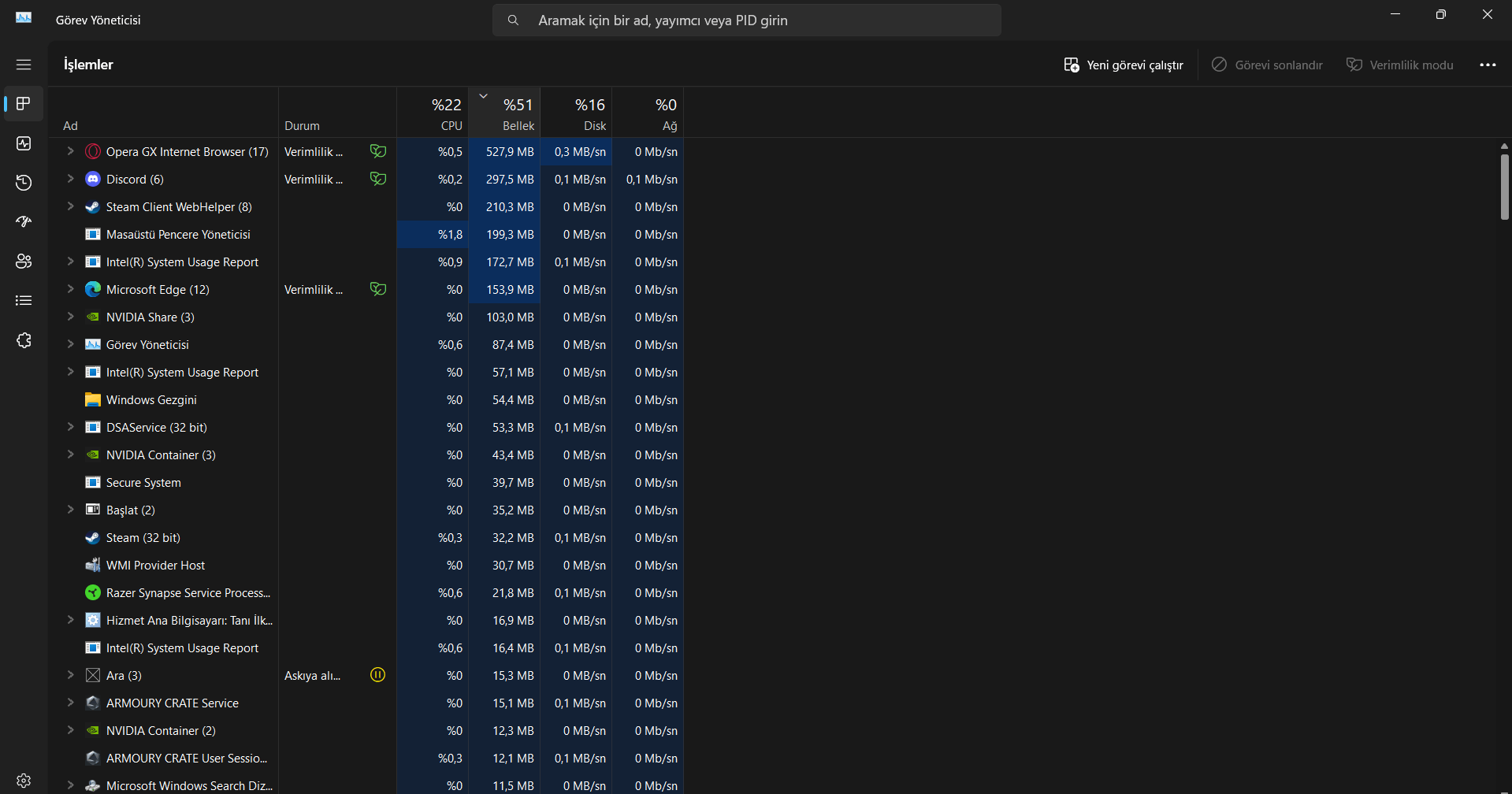
Task: Click the efficiency leaf on Microsoft Edge row
Action: click(378, 288)
